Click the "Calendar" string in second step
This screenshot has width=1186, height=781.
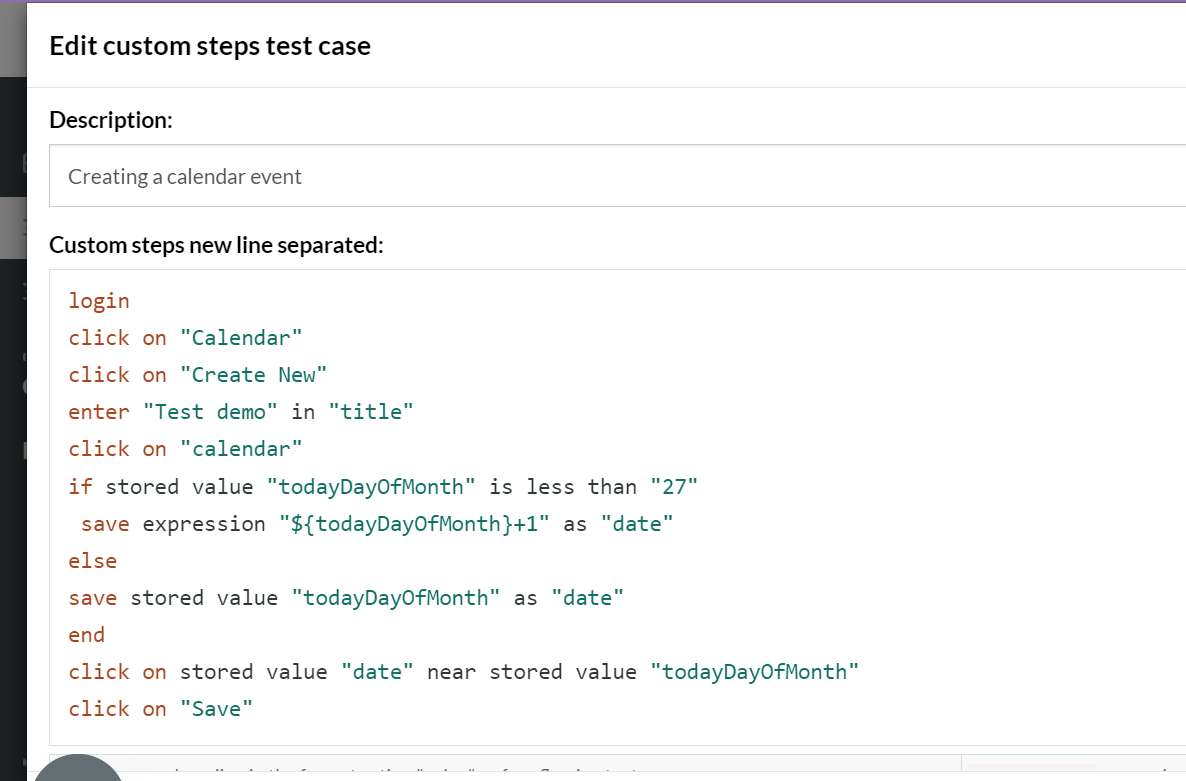click(x=241, y=338)
